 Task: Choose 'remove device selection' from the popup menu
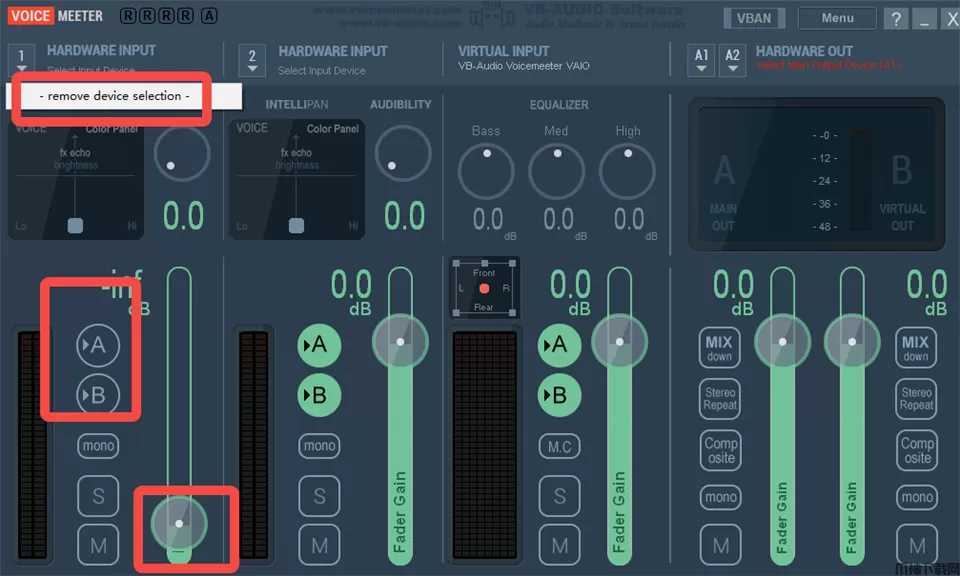point(114,96)
